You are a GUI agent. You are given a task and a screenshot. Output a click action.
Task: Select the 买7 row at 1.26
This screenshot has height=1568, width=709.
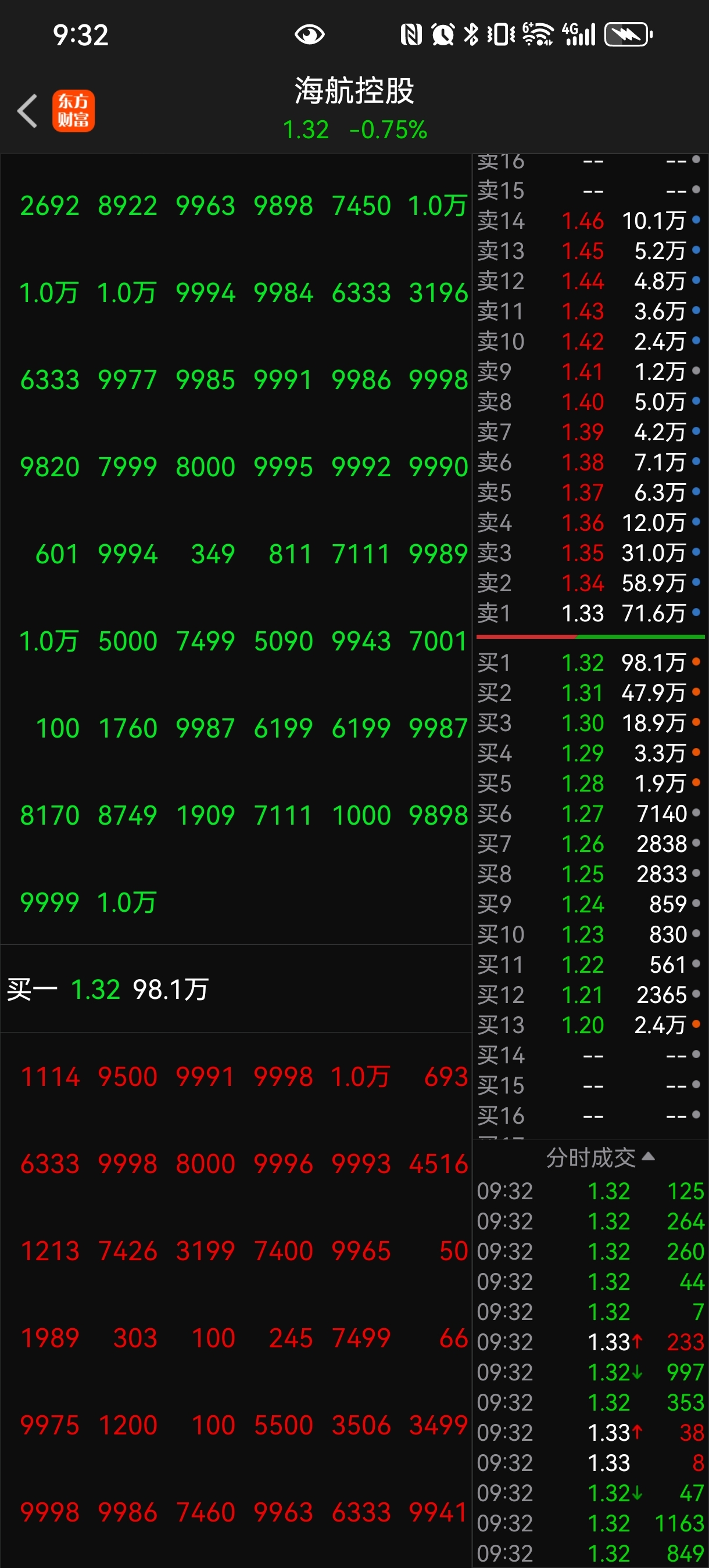pyautogui.click(x=590, y=844)
